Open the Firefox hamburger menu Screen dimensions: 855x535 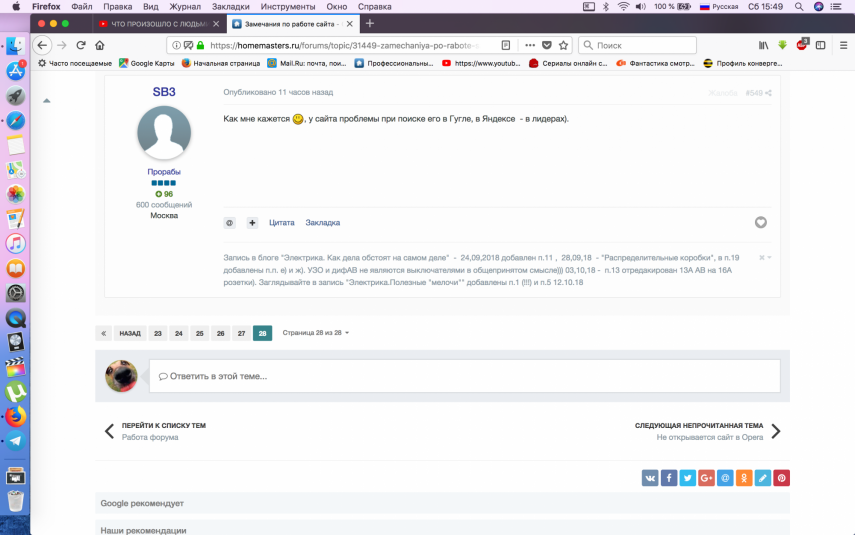843,45
